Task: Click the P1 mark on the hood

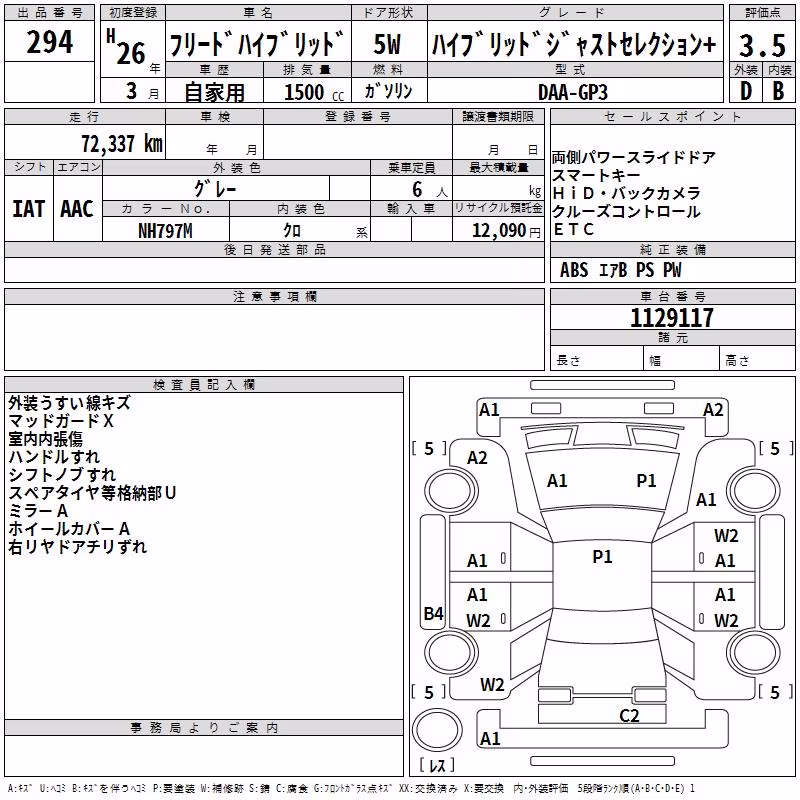Action: [x=646, y=481]
